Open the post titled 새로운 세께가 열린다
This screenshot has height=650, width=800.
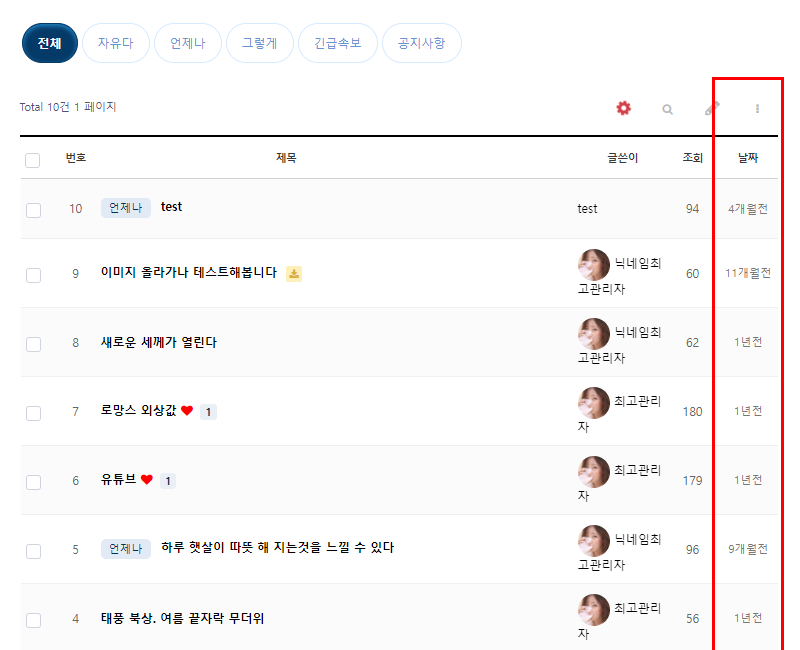click(x=159, y=342)
